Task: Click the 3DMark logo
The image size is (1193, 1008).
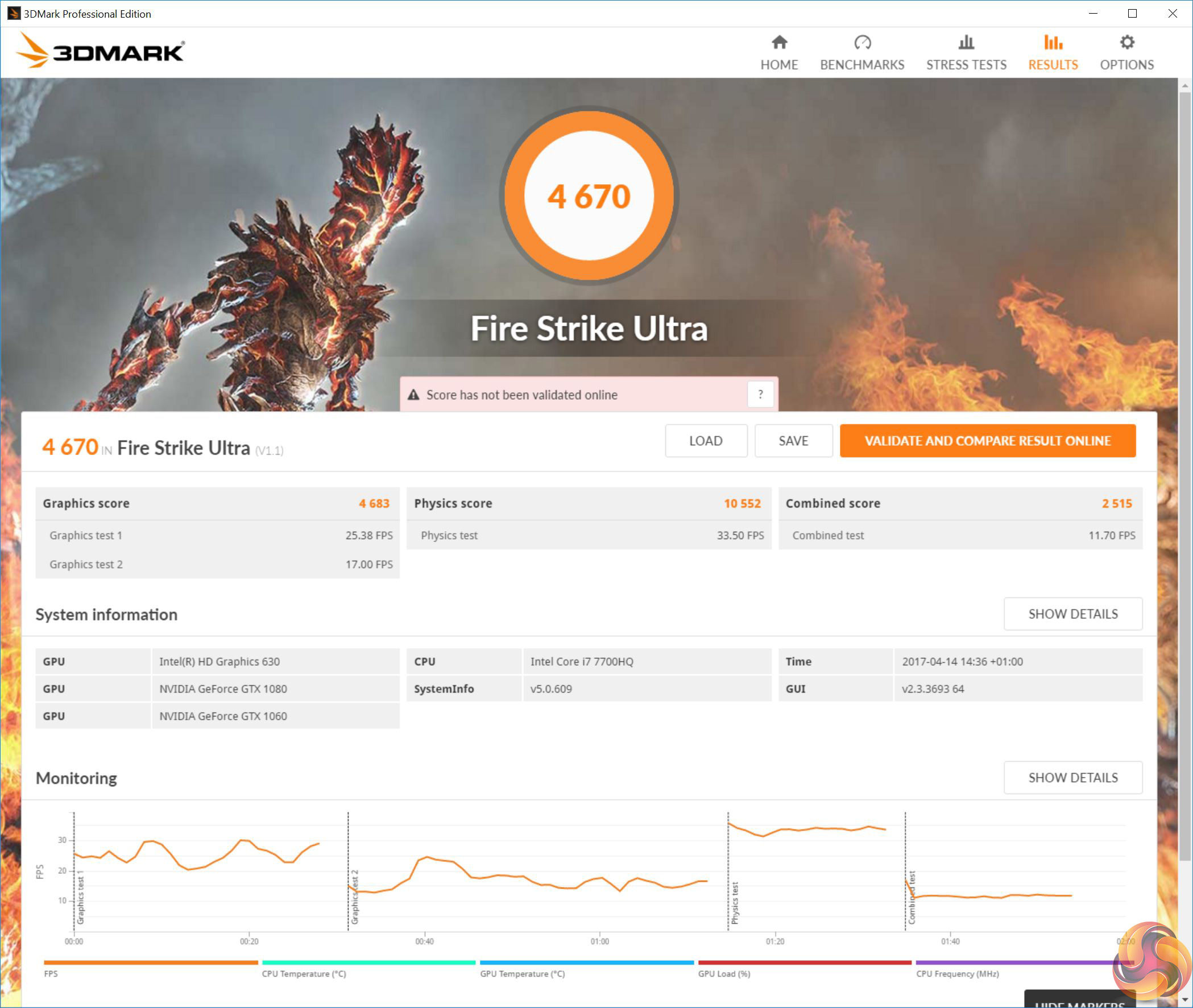Action: [x=100, y=51]
